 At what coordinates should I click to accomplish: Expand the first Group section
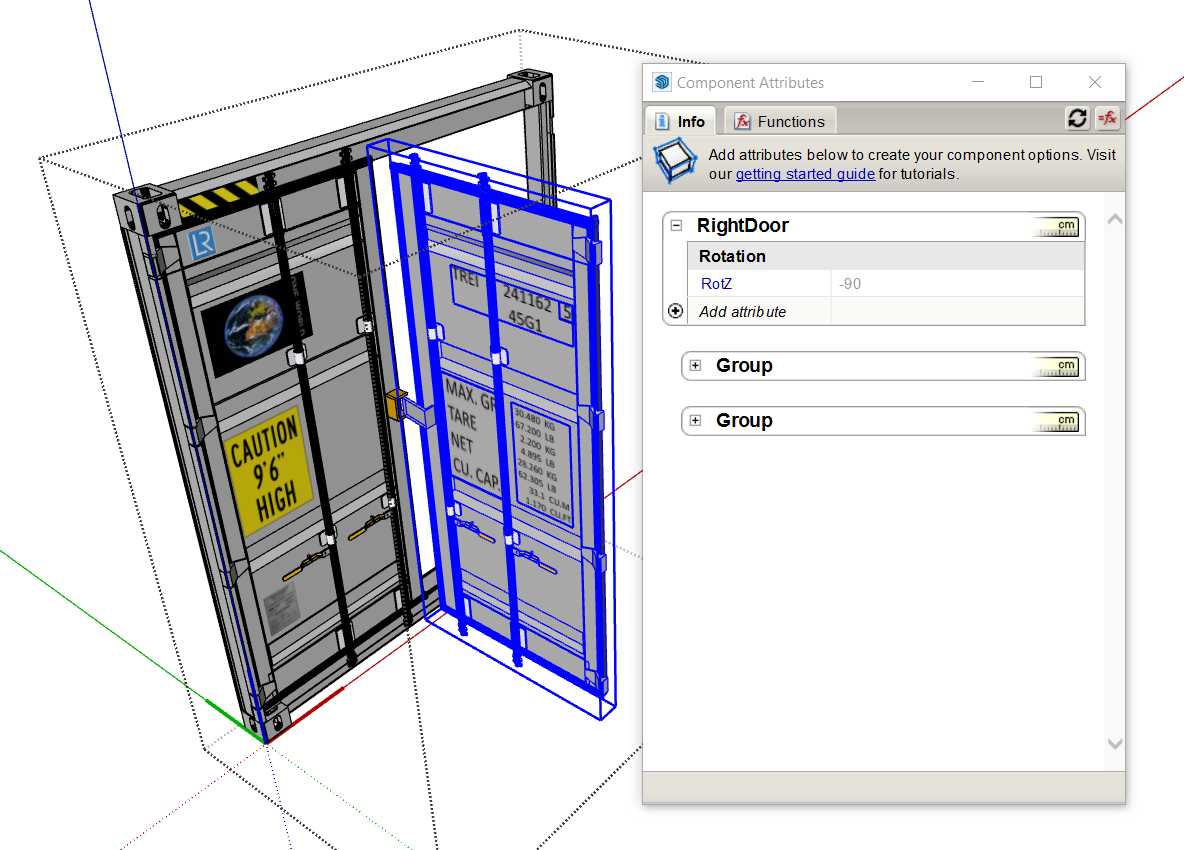pos(695,366)
